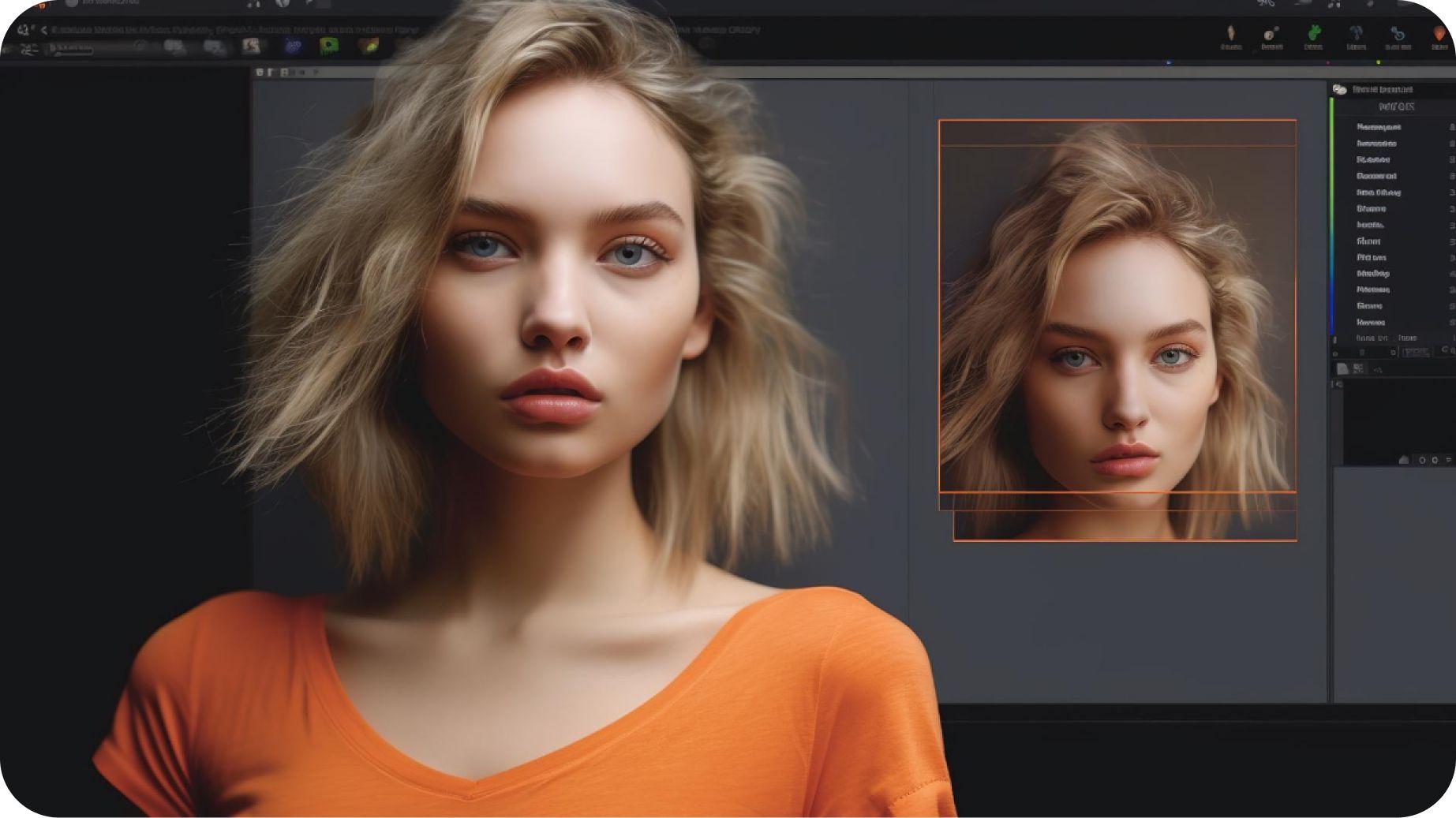Select the first entry in right panel list

pyautogui.click(x=1378, y=127)
